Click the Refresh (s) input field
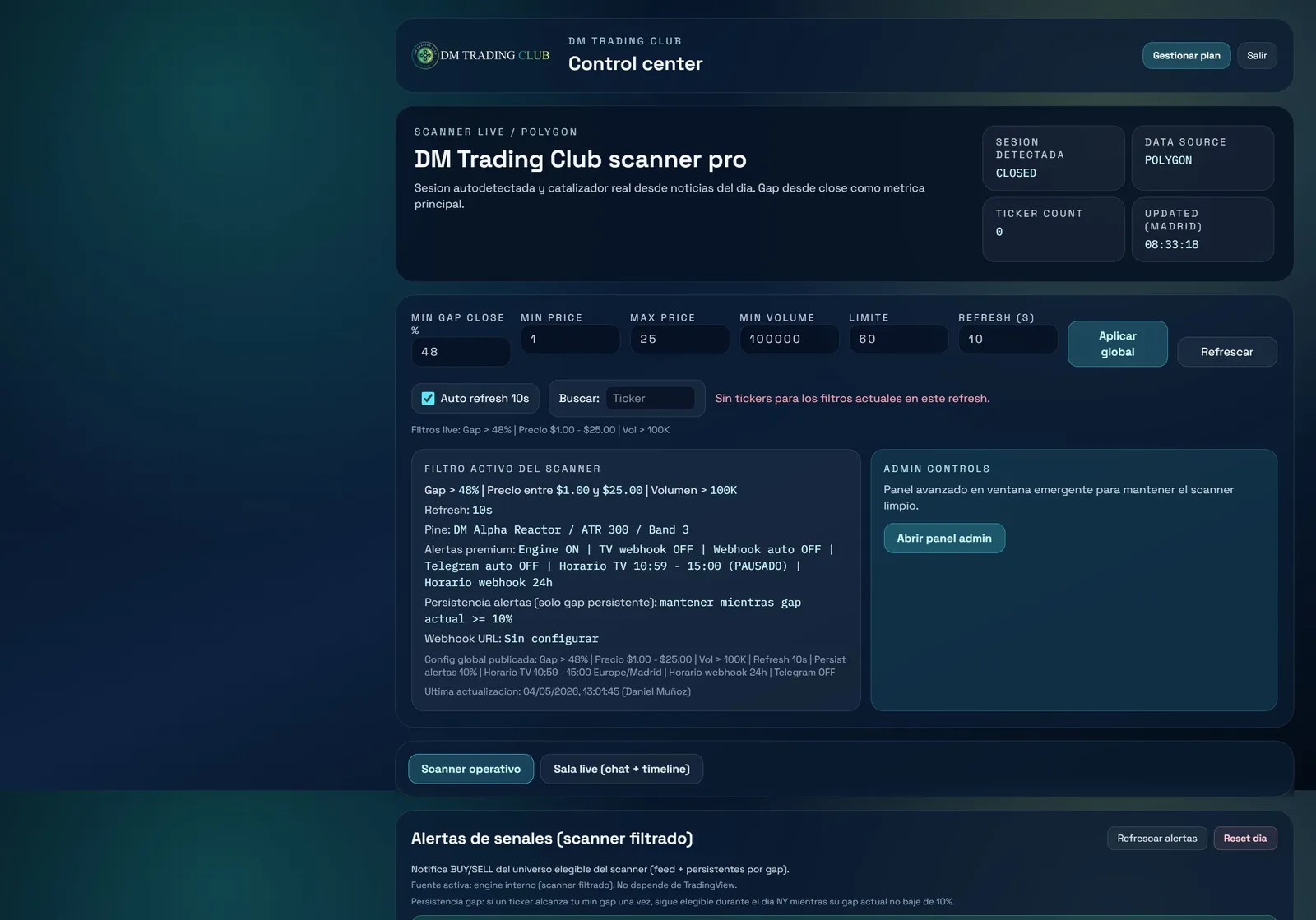The image size is (1316, 920). pyautogui.click(x=1008, y=339)
